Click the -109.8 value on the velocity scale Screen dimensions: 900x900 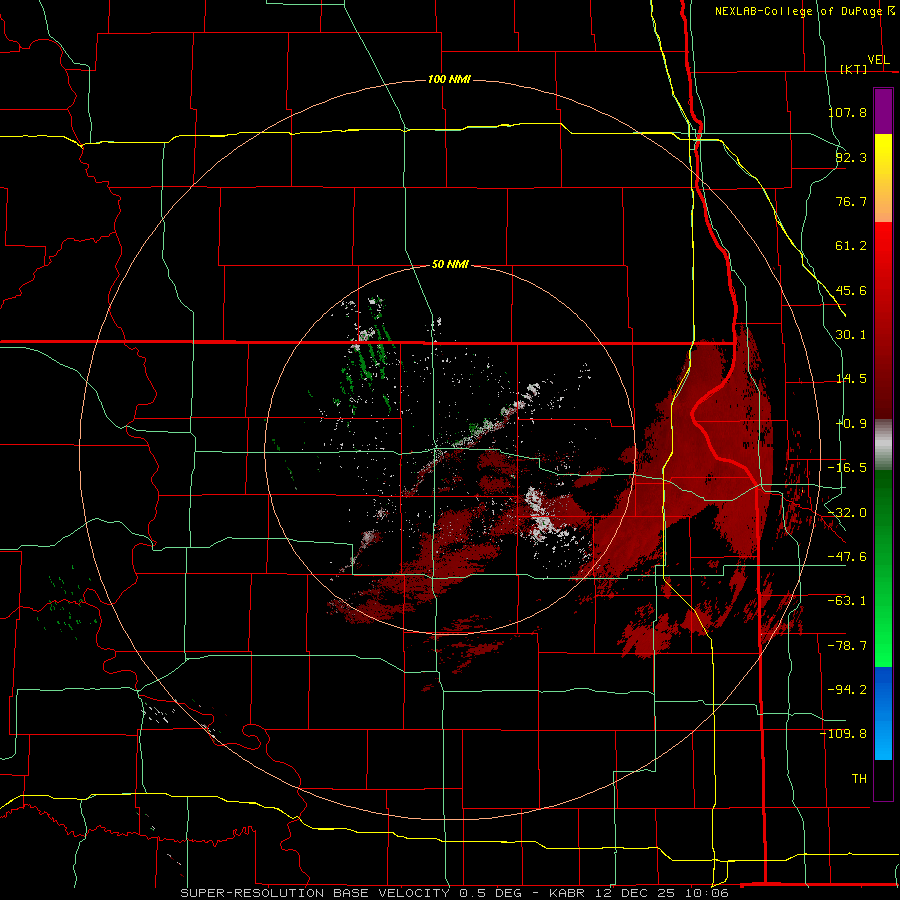(843, 734)
